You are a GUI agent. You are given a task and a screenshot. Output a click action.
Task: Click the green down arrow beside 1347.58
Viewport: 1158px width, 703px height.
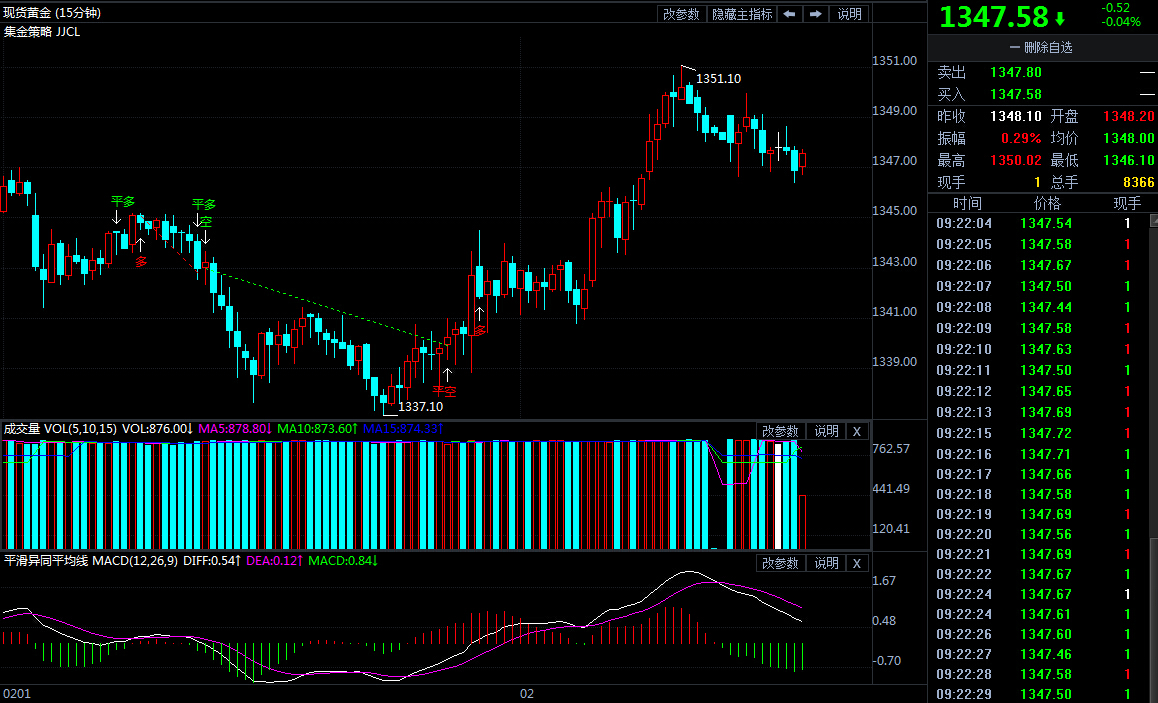point(1060,18)
